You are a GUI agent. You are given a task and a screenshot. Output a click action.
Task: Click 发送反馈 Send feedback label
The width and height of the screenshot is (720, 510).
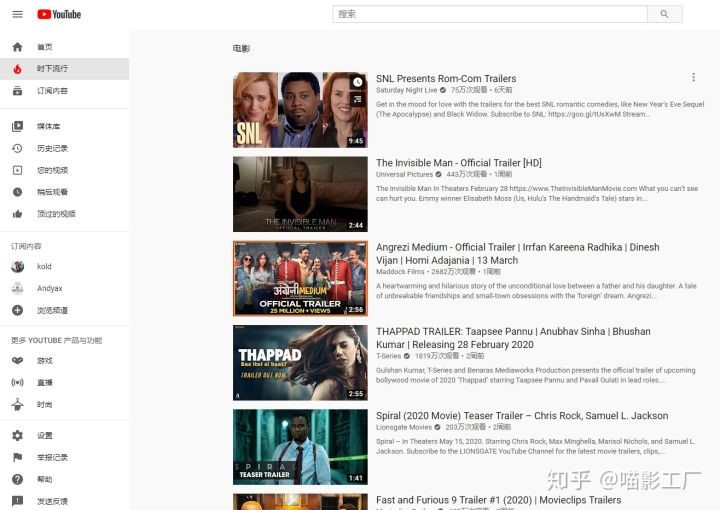[x=52, y=501]
